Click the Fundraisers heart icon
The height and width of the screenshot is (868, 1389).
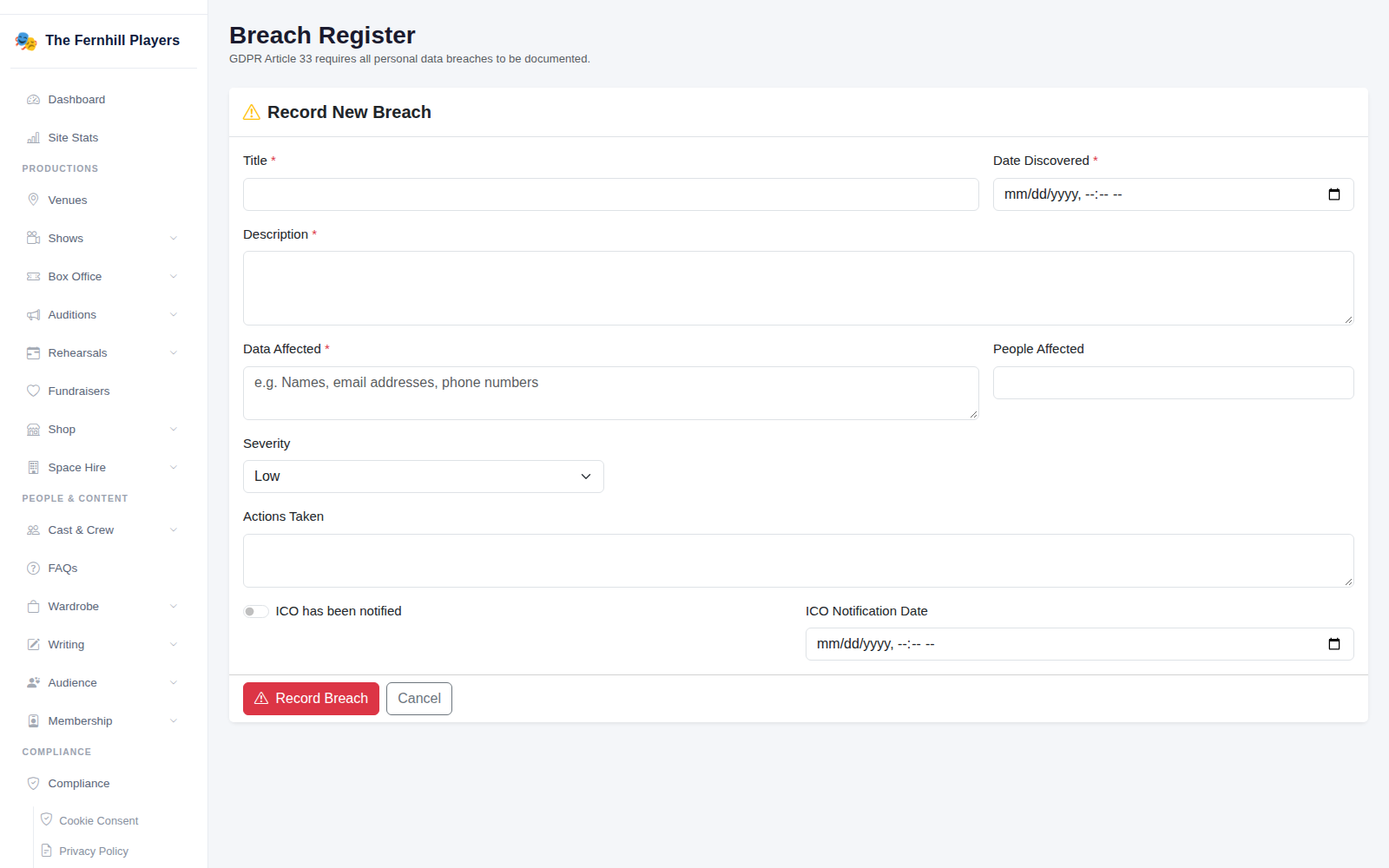click(x=33, y=391)
